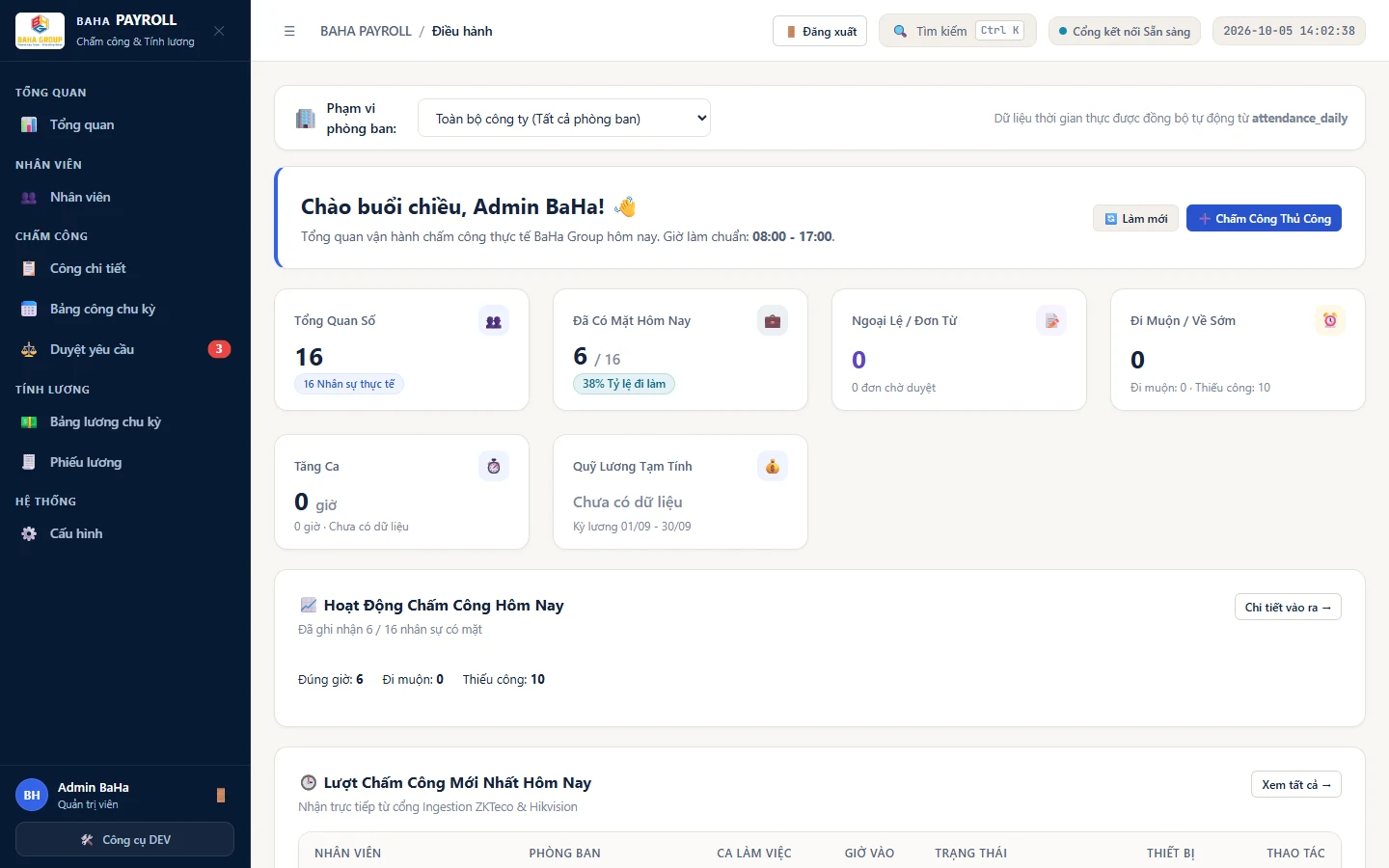Click the BH avatar in the sidebar
This screenshot has width=1389, height=868.
[32, 795]
